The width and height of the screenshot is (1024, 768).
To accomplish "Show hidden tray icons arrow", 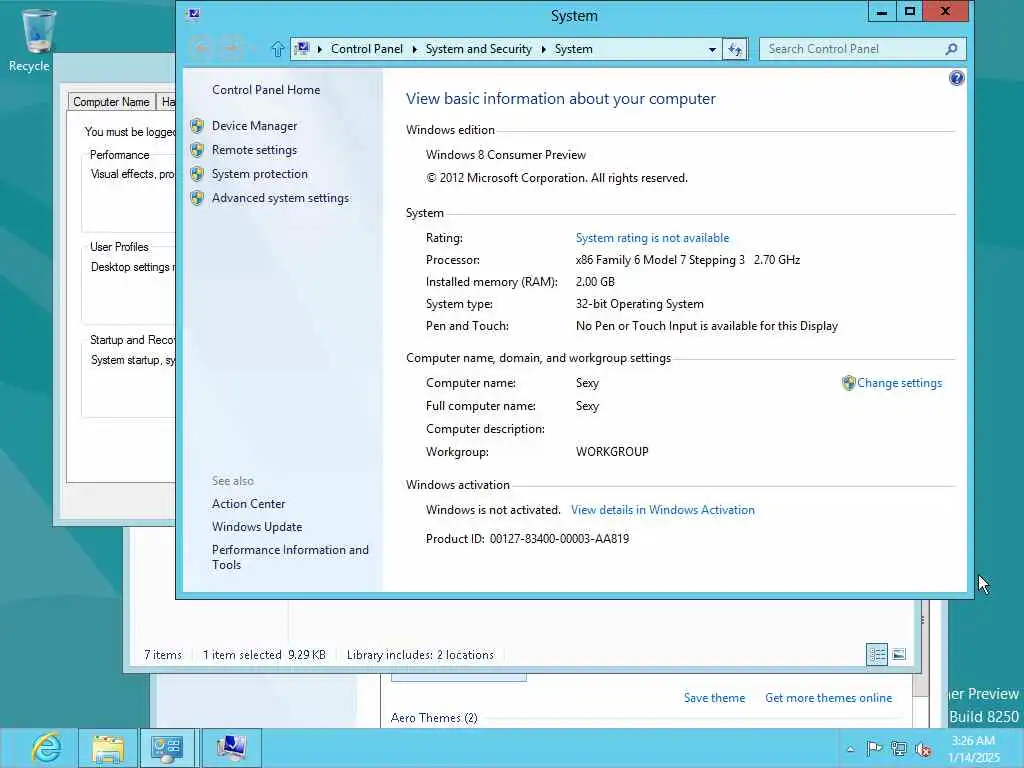I will coord(850,749).
